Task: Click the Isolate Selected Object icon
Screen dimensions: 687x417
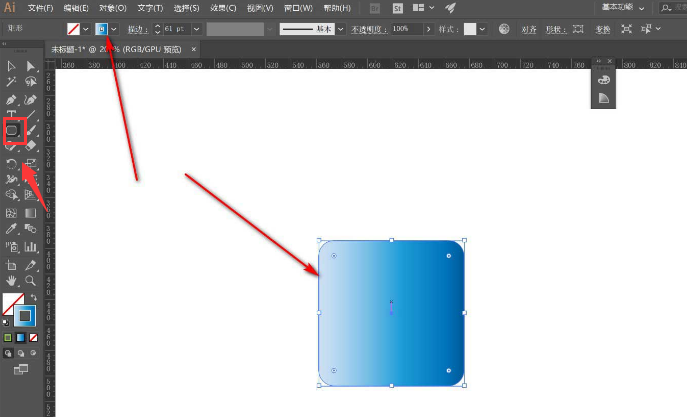Action: 627,29
